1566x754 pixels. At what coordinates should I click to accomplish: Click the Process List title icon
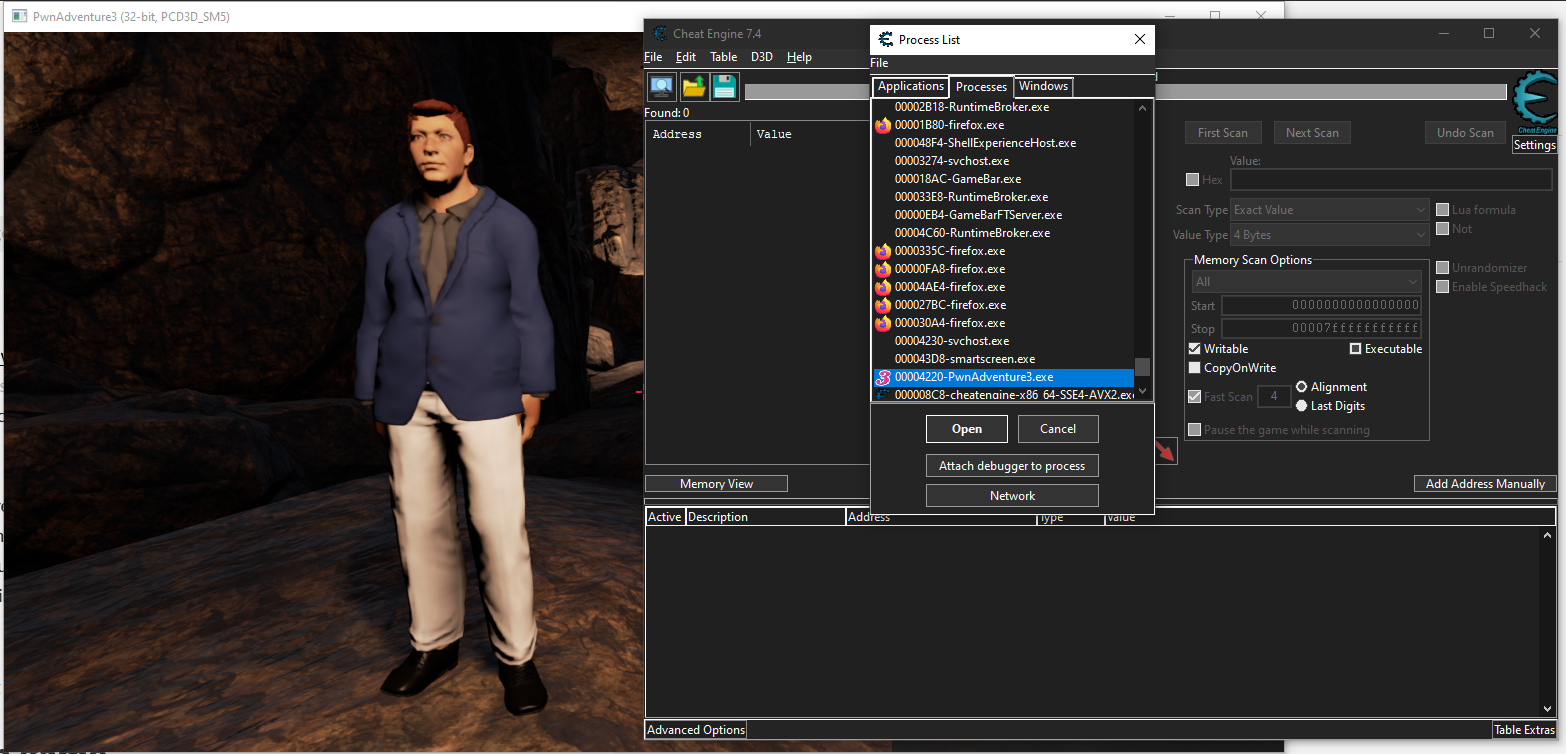[x=885, y=40]
